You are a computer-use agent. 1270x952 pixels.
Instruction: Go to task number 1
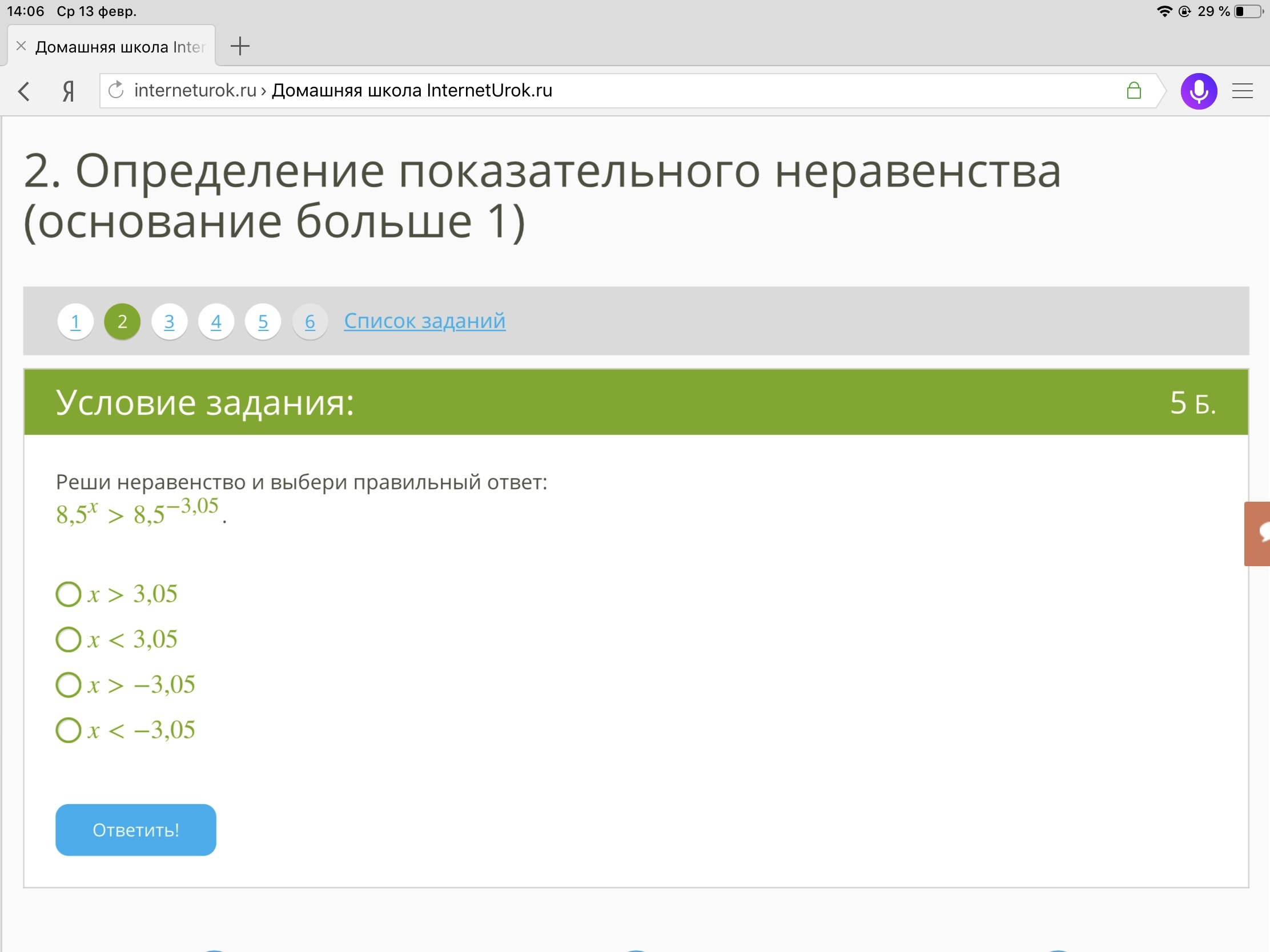(75, 321)
